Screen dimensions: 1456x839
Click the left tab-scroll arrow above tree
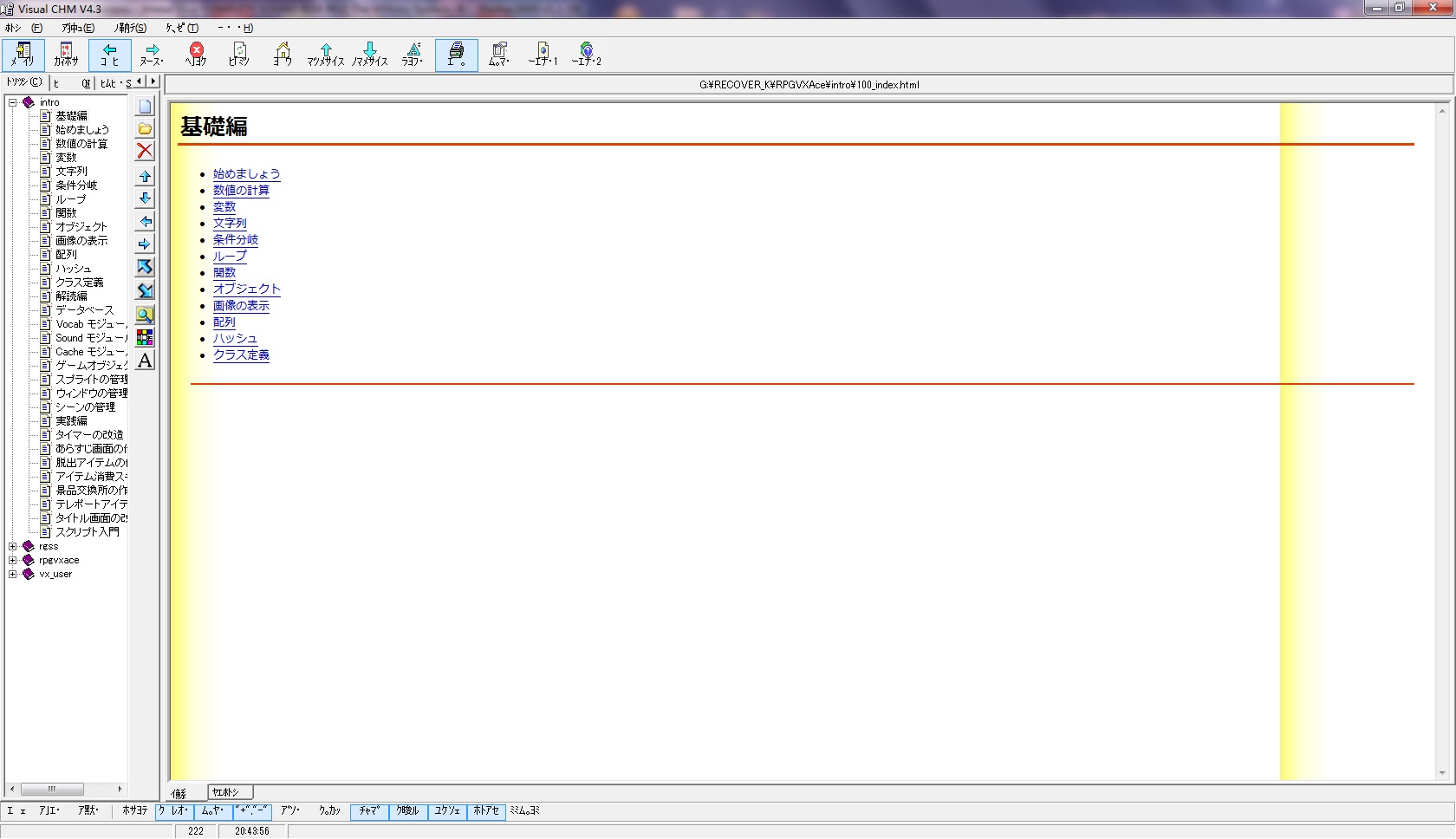click(140, 81)
